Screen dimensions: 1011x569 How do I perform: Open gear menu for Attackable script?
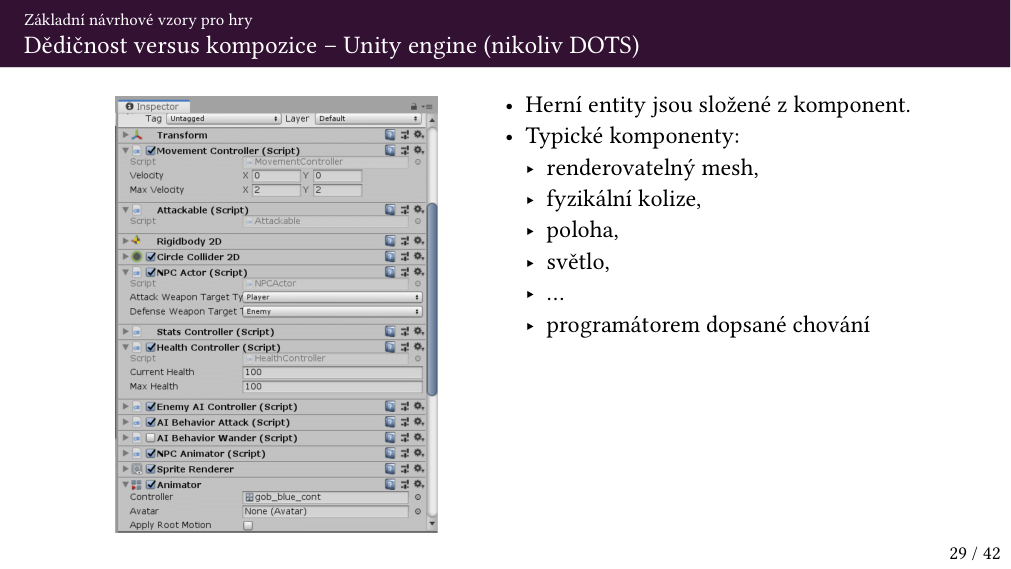click(x=418, y=210)
